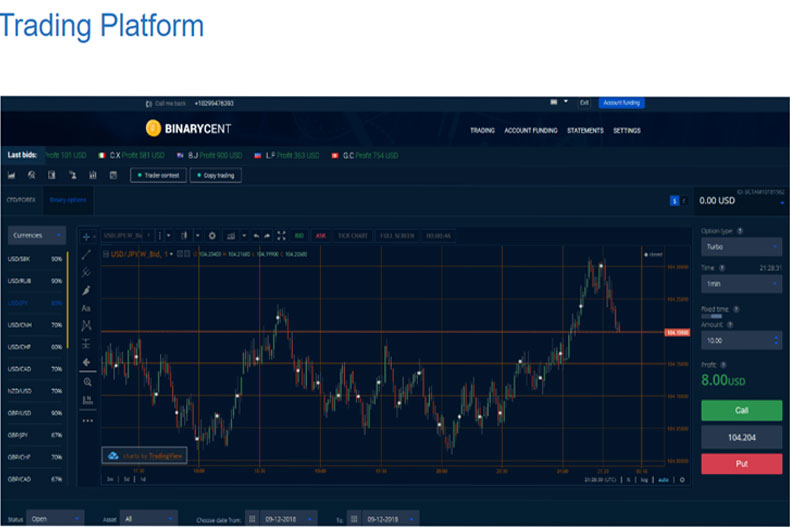The image size is (790, 527).
Task: Select the blue $ currency toggle
Action: [x=674, y=201]
